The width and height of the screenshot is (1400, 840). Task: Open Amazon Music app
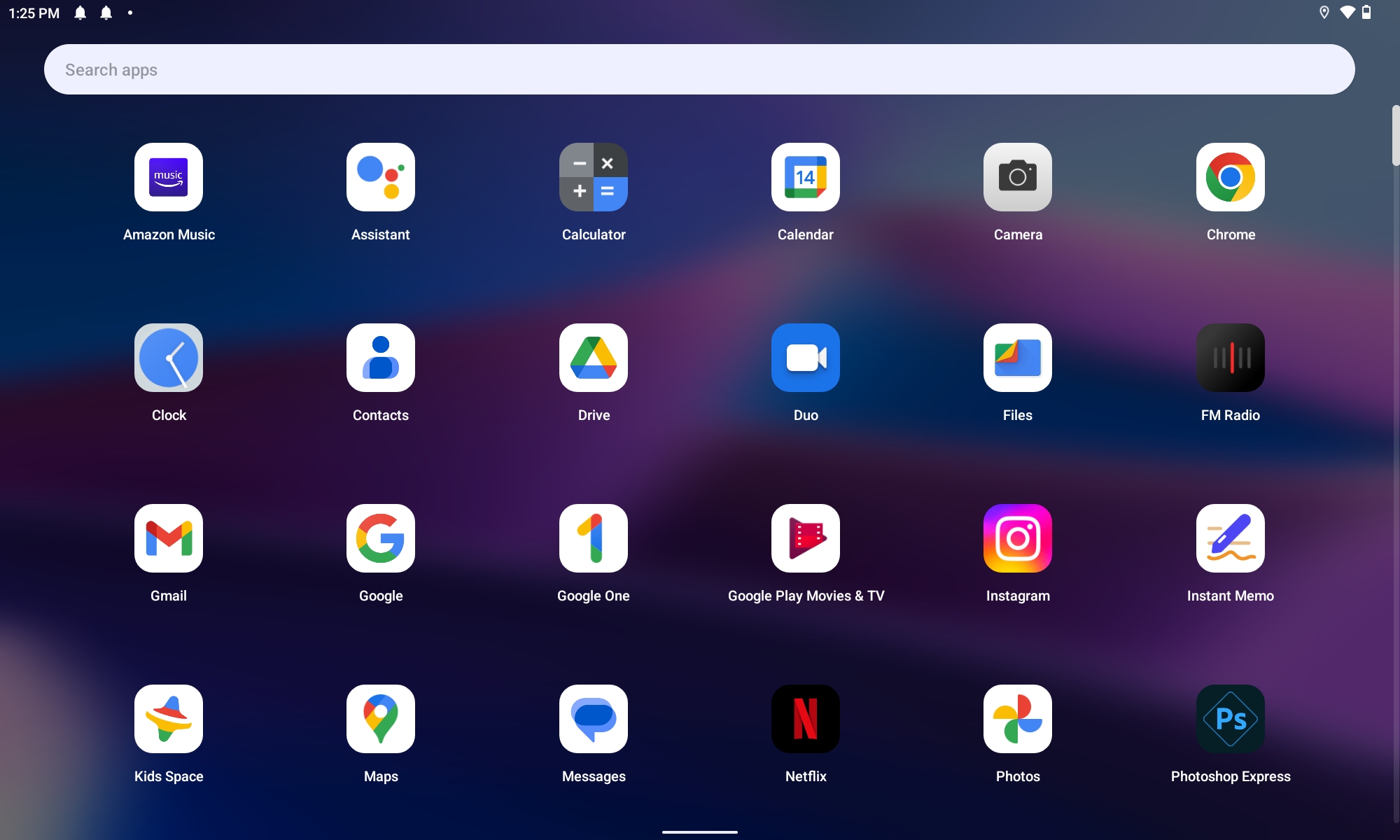coord(168,176)
